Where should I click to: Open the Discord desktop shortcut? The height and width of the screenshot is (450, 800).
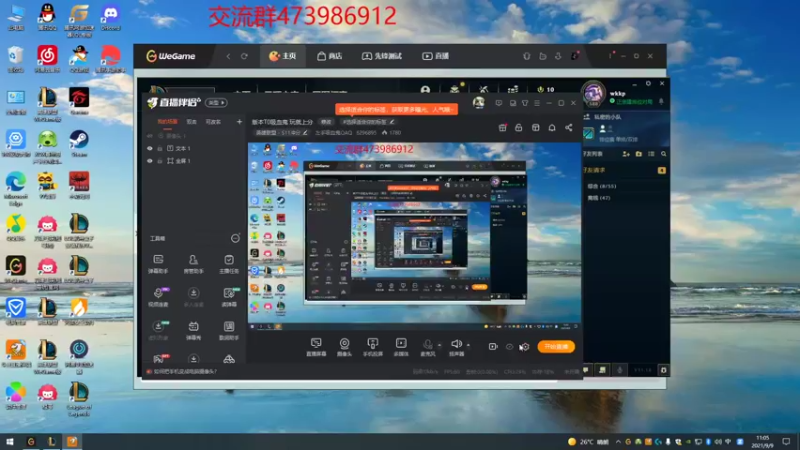click(110, 18)
